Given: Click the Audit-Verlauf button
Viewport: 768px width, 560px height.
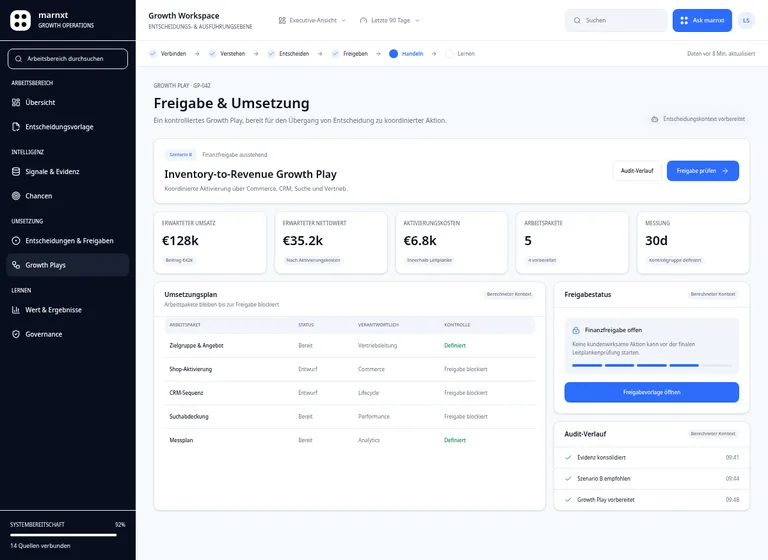Looking at the screenshot, I should pos(637,171).
